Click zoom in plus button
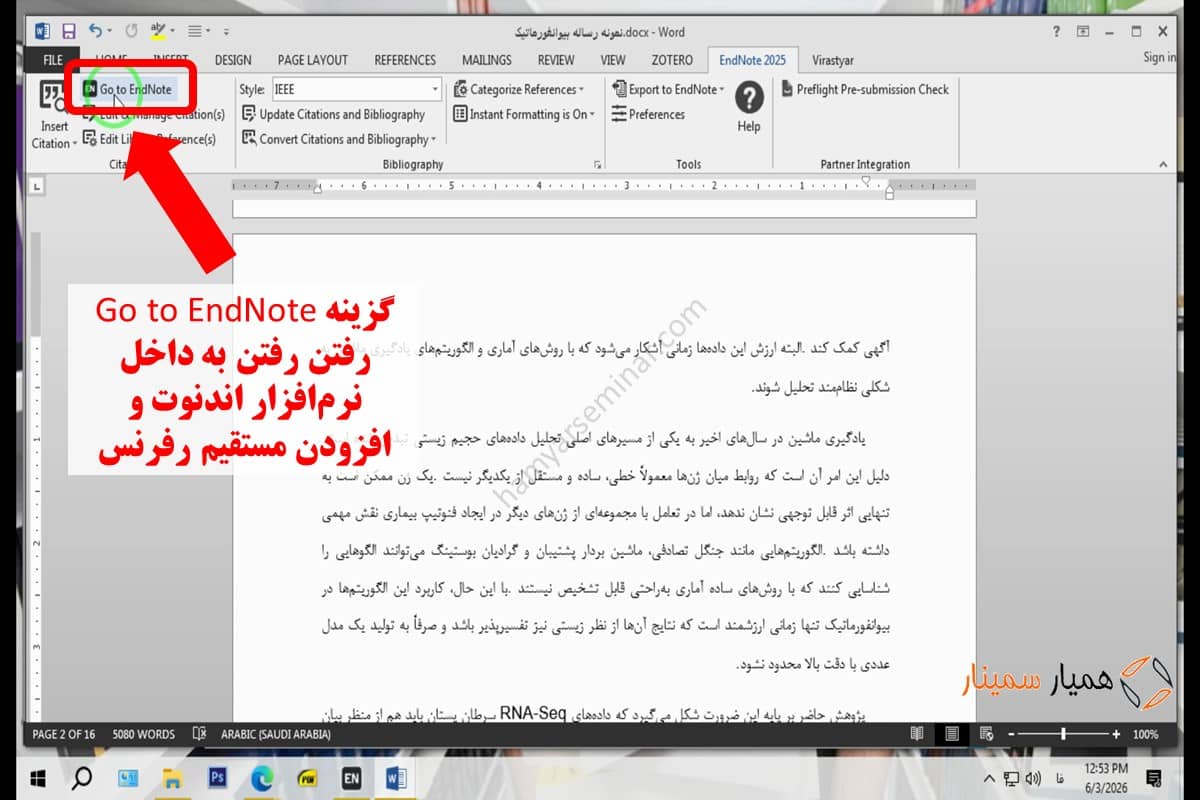This screenshot has height=800, width=1200. tap(1117, 734)
